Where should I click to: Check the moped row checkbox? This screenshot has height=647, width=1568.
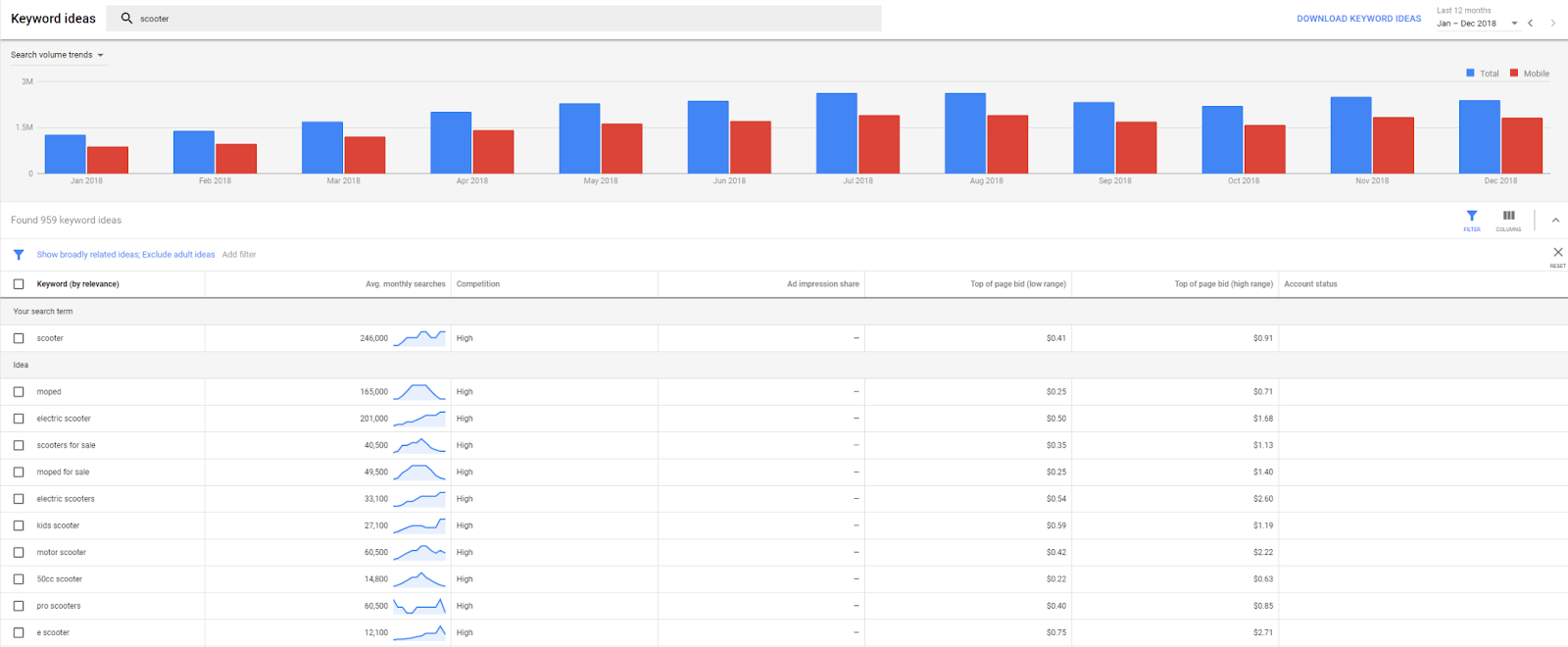(19, 392)
